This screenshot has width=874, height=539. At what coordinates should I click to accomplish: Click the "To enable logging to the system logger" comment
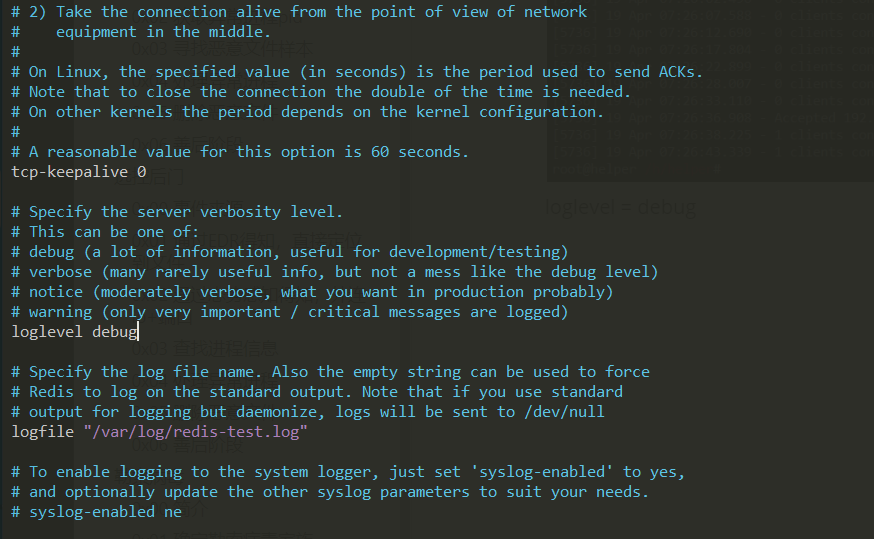tap(348, 472)
